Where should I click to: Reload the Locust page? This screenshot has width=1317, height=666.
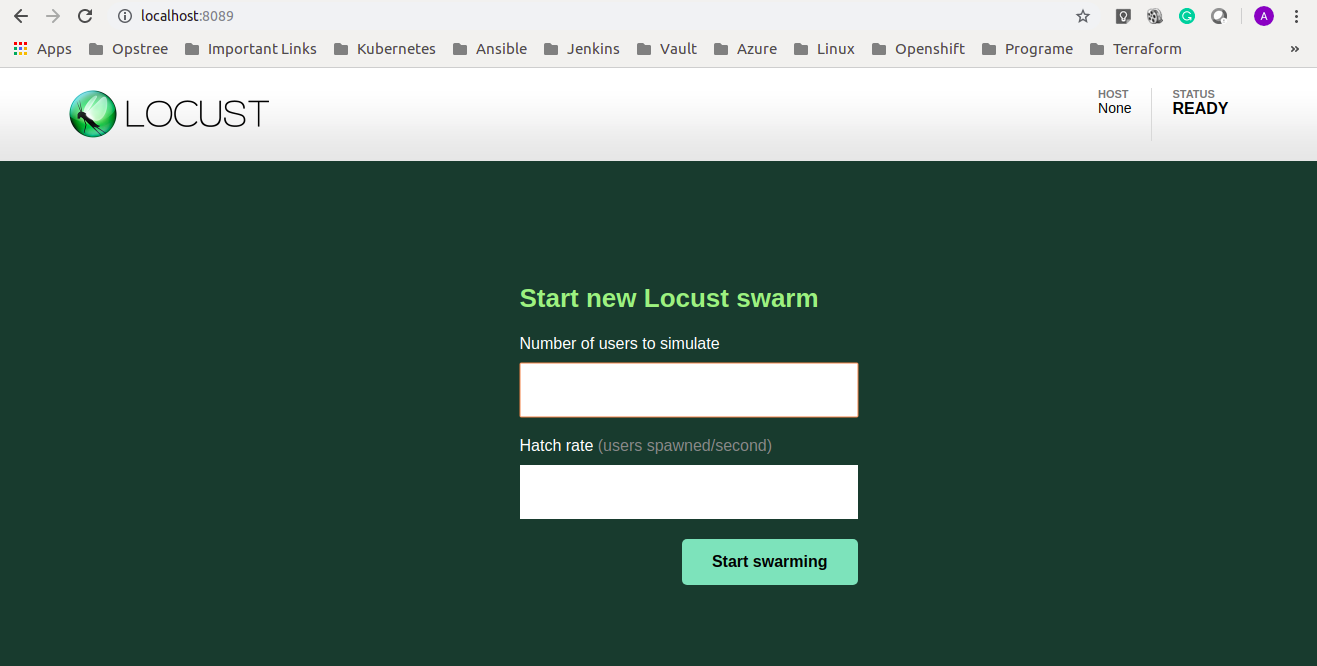85,16
